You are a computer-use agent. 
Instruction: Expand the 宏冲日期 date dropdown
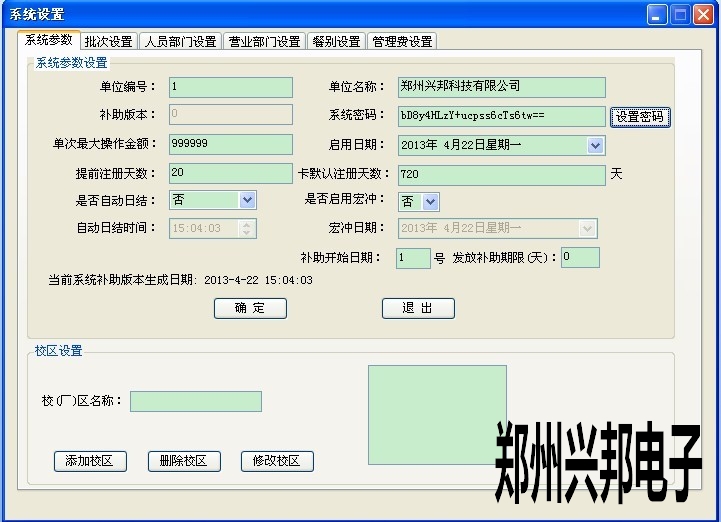(x=587, y=229)
